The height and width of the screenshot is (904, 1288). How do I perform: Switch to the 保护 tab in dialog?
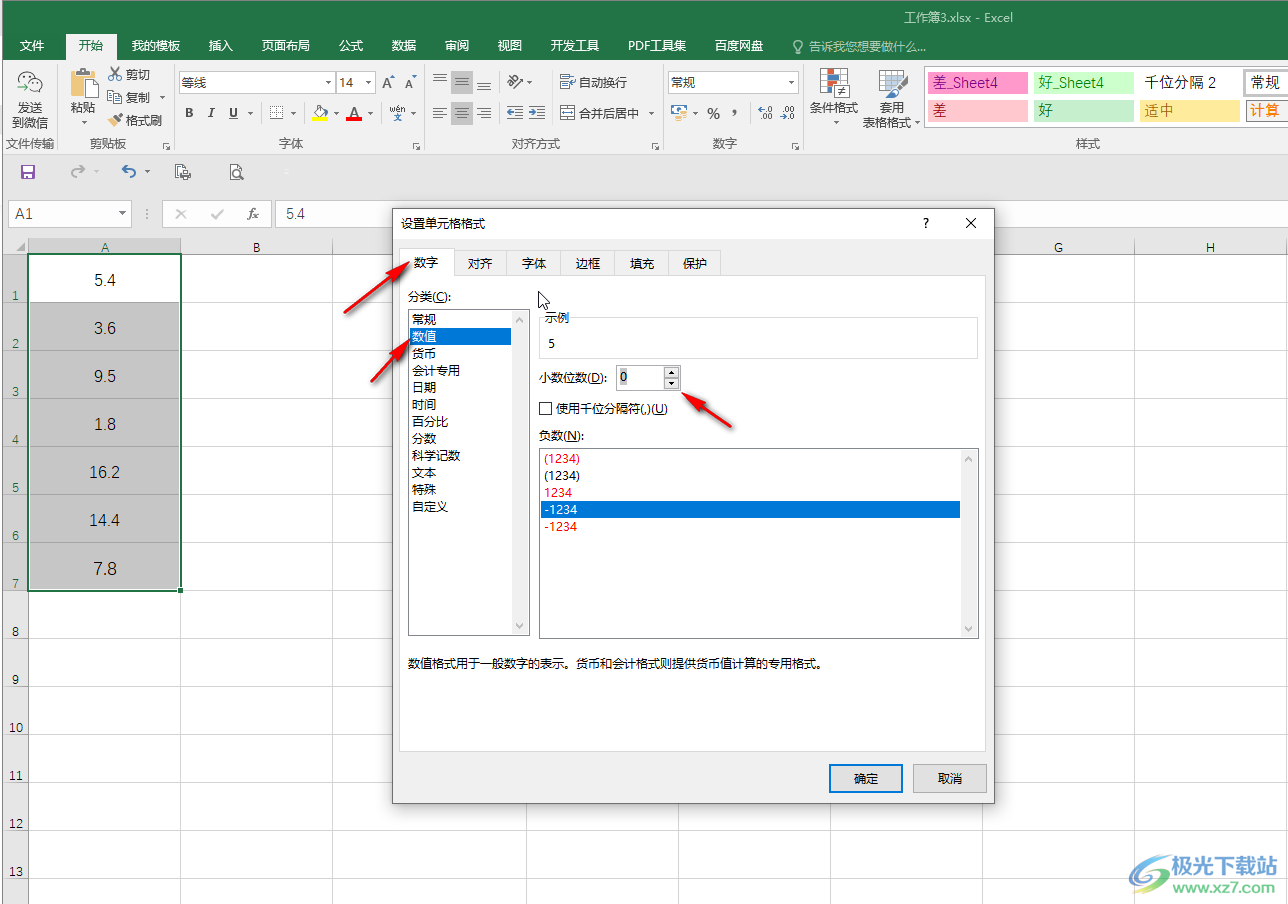tap(695, 264)
